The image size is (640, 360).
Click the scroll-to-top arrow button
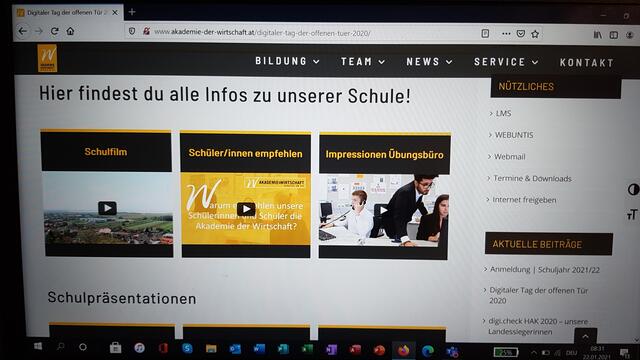[585, 336]
